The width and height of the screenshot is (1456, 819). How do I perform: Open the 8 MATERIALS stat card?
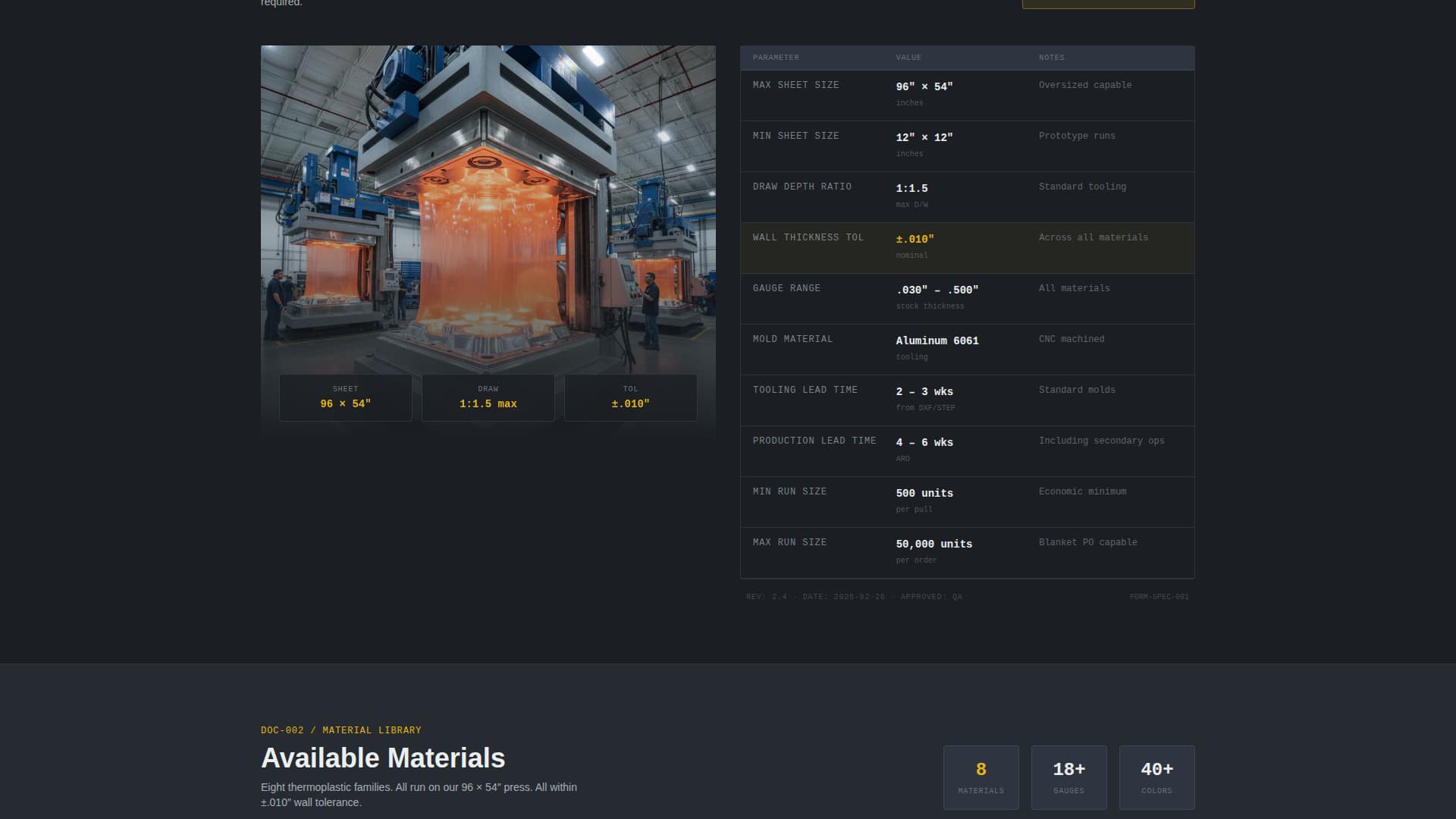click(981, 777)
